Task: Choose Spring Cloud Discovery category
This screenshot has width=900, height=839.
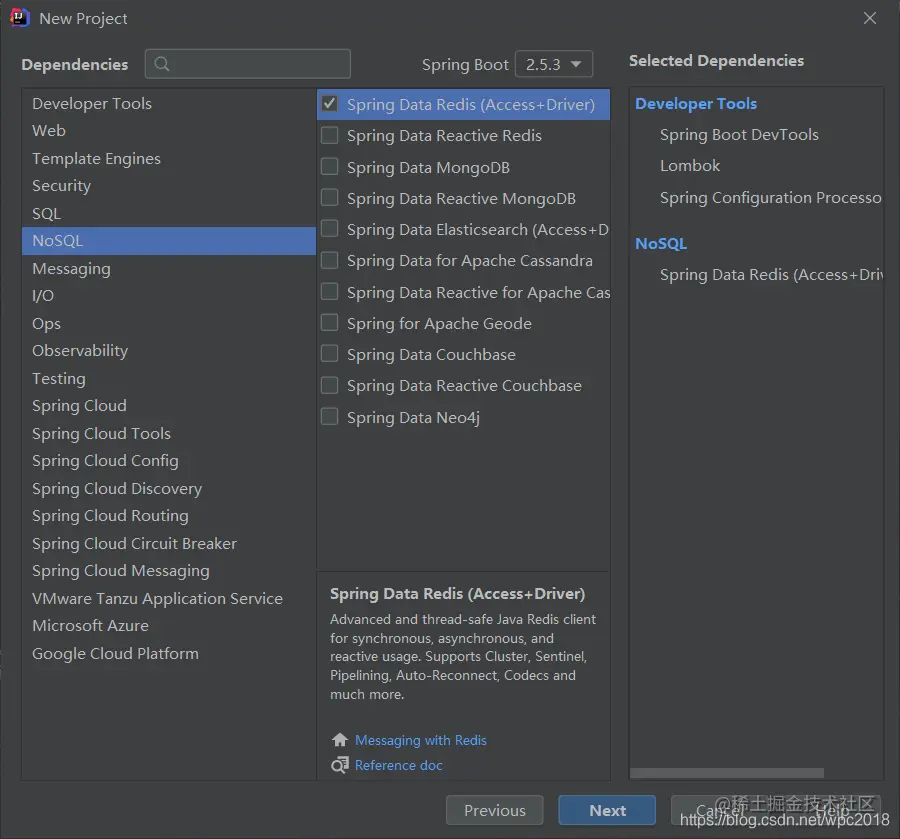Action: coord(169,488)
